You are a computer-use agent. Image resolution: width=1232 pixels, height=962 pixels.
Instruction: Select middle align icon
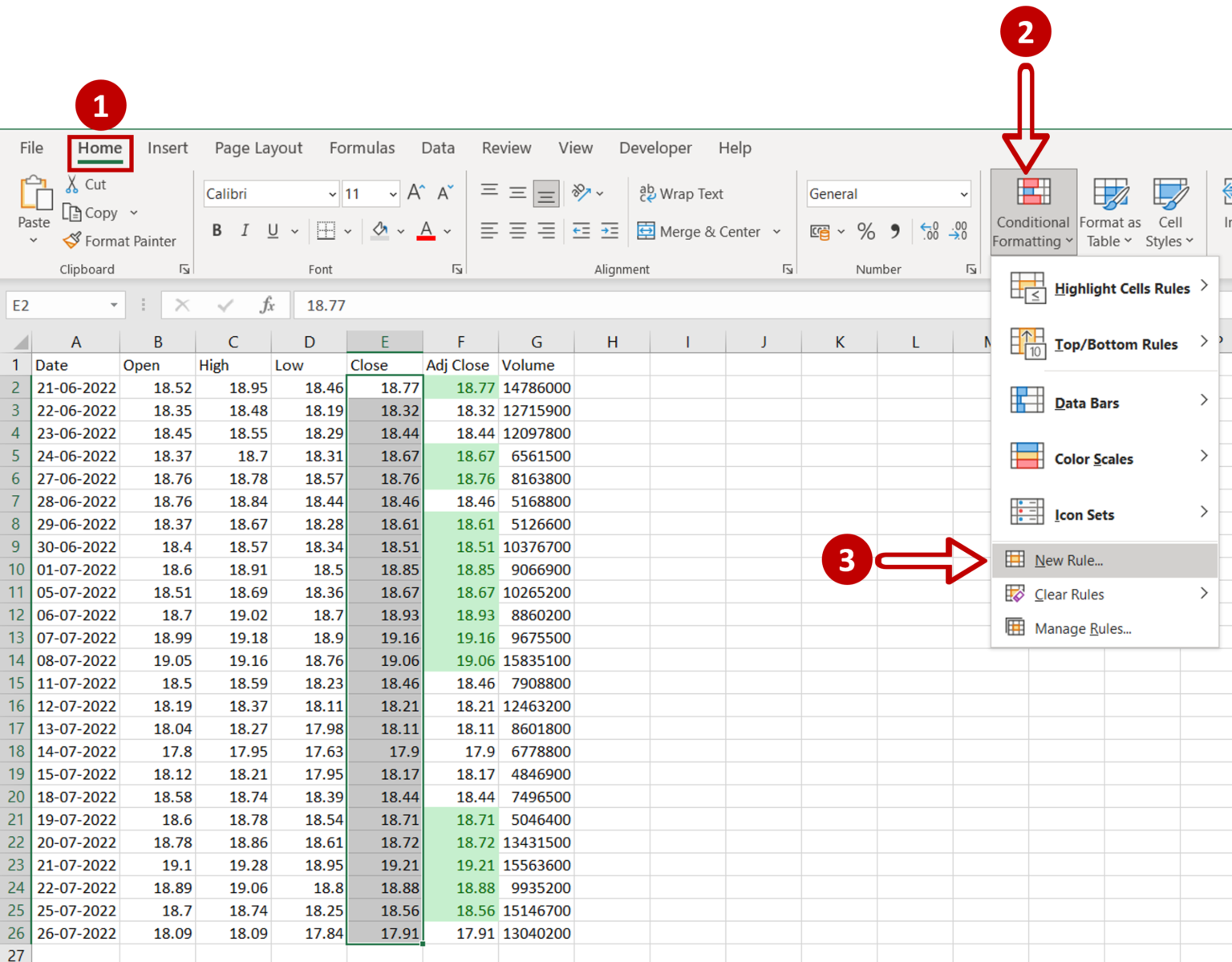(518, 193)
